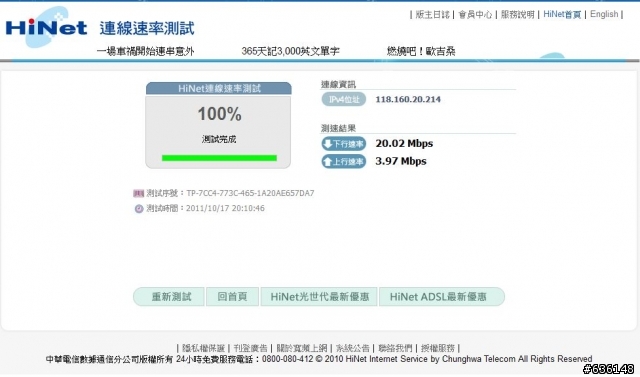The width and height of the screenshot is (640, 377).
Task: Open 服務說明 in the top menu
Action: [518, 15]
